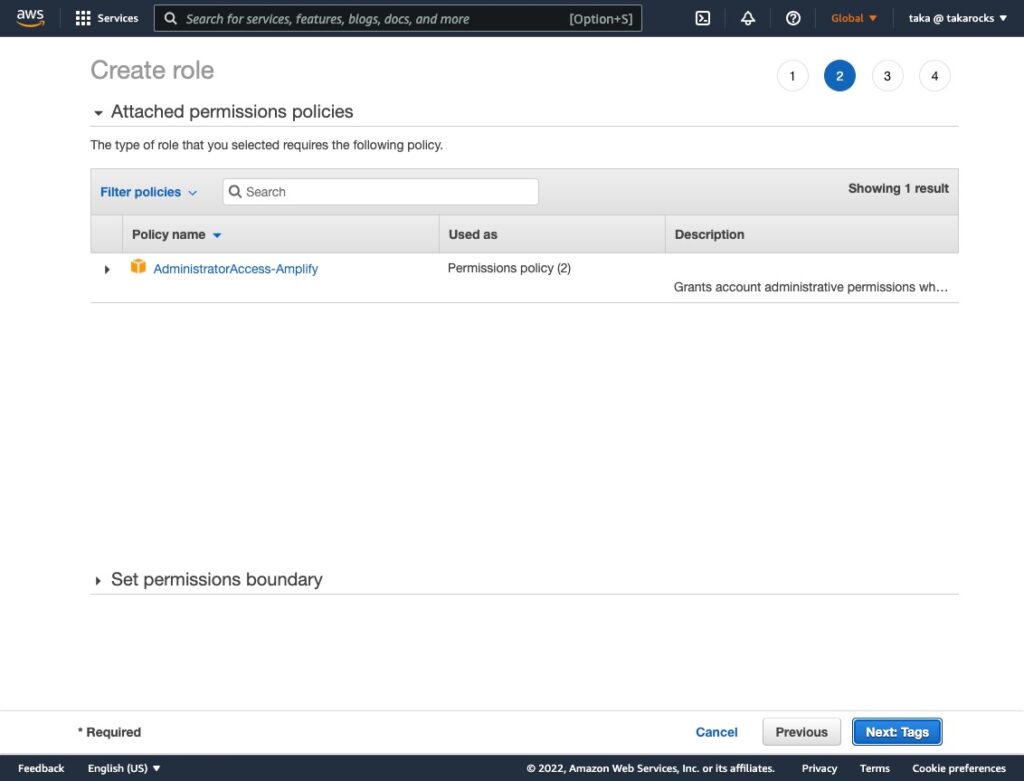Open the notifications bell
The width and height of the screenshot is (1024, 781).
click(x=748, y=18)
